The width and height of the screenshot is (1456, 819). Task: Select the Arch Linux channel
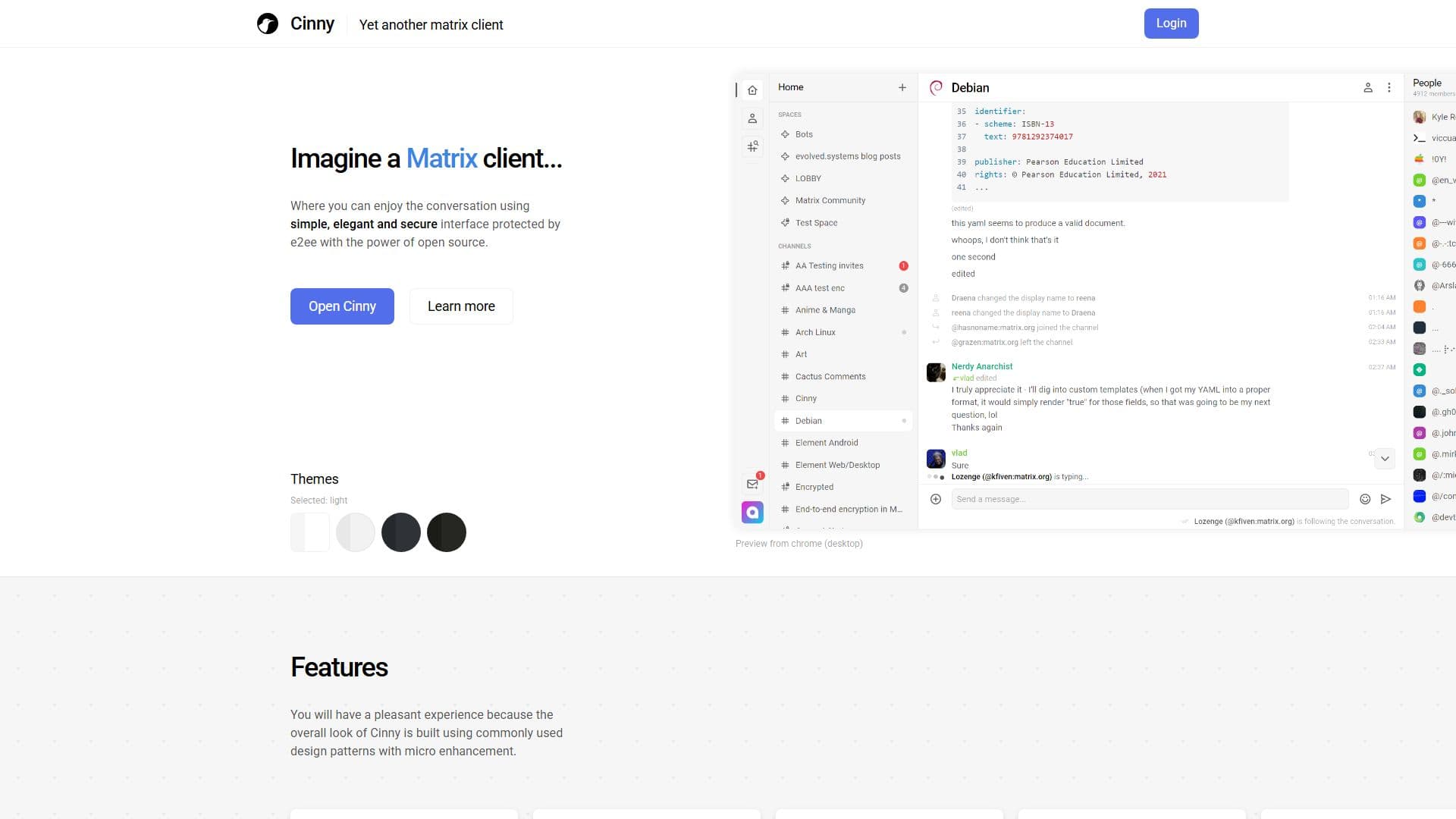point(843,332)
